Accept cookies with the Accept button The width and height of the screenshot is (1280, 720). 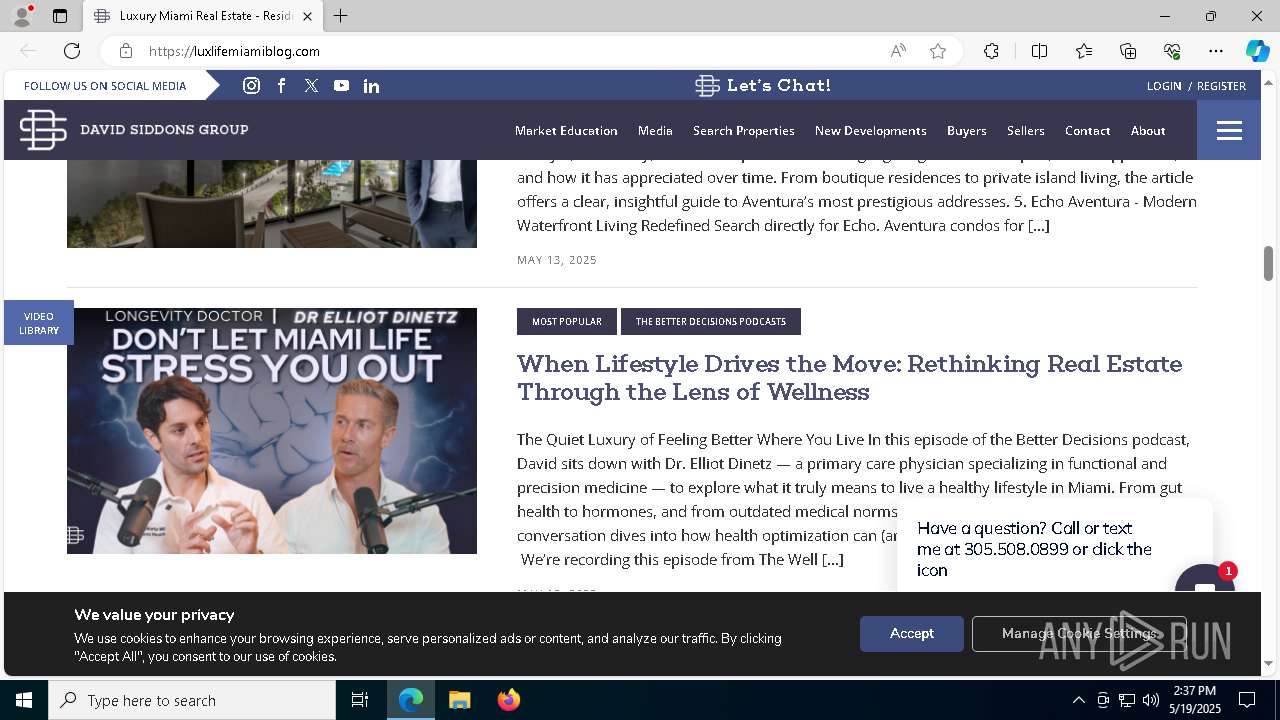pos(912,634)
